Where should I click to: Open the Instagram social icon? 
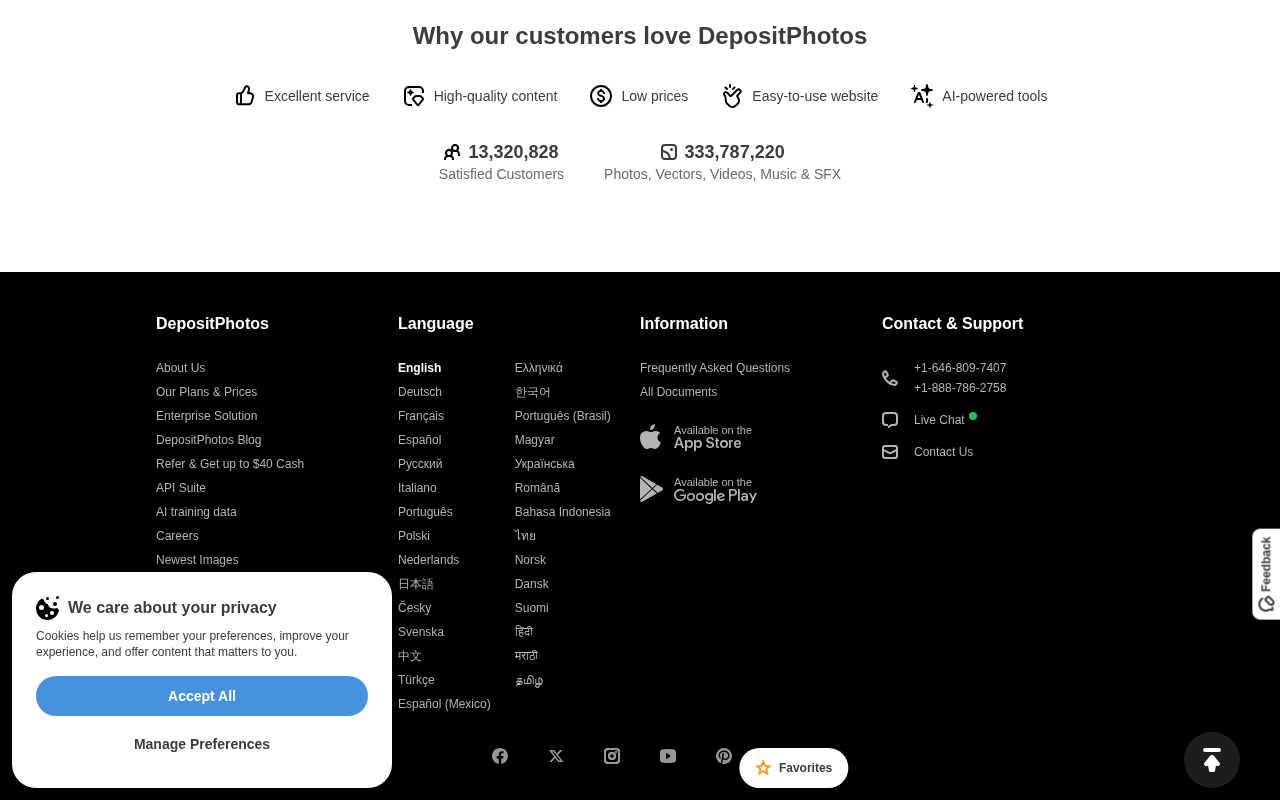click(x=612, y=756)
